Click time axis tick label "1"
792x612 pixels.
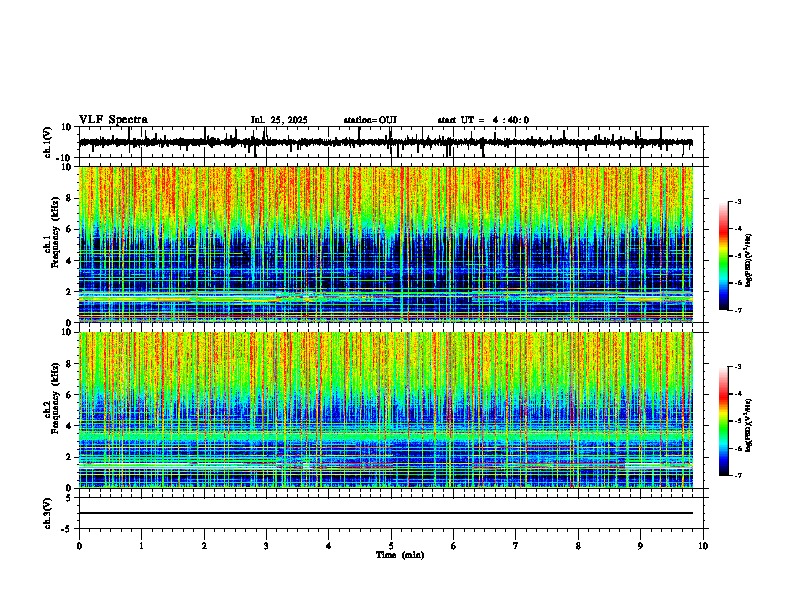[141, 546]
